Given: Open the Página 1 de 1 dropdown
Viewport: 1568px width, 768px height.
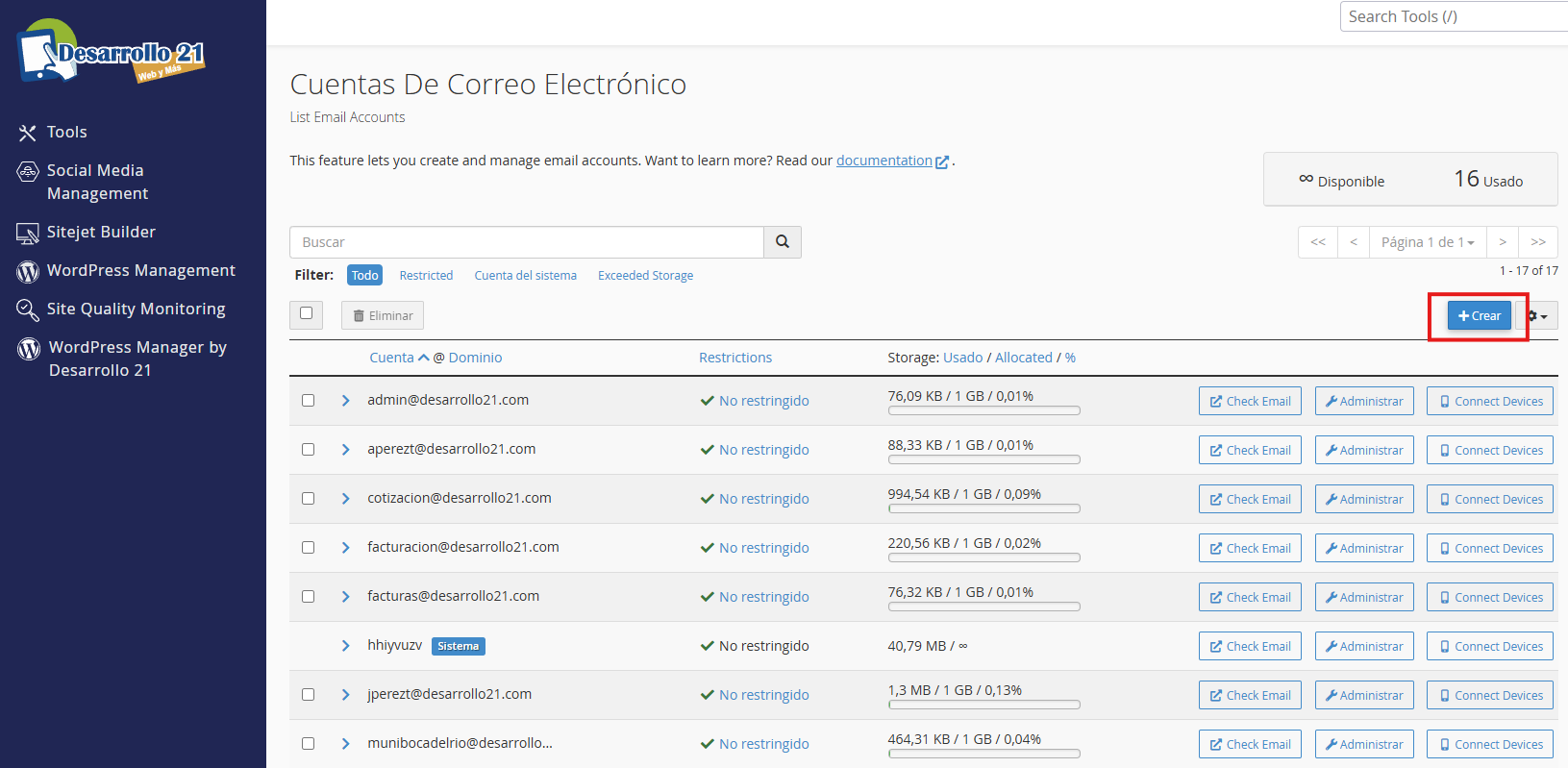Looking at the screenshot, I should [x=1427, y=242].
